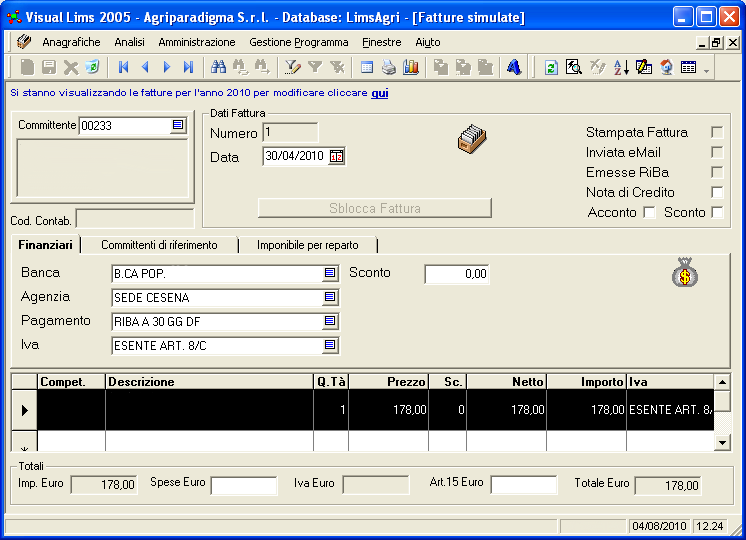Click the Sblocca Fattura button
The width and height of the screenshot is (746, 540).
(x=375, y=208)
